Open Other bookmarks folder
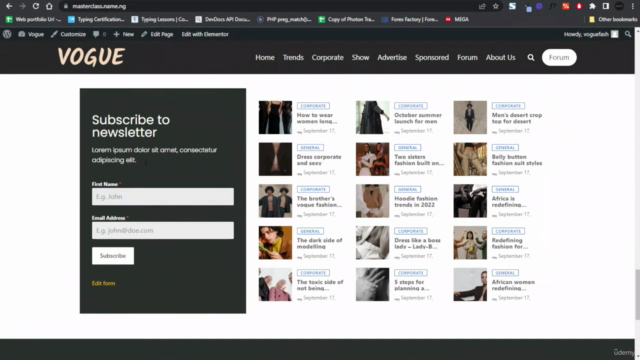Image resolution: width=640 pixels, height=360 pixels. 613,19
